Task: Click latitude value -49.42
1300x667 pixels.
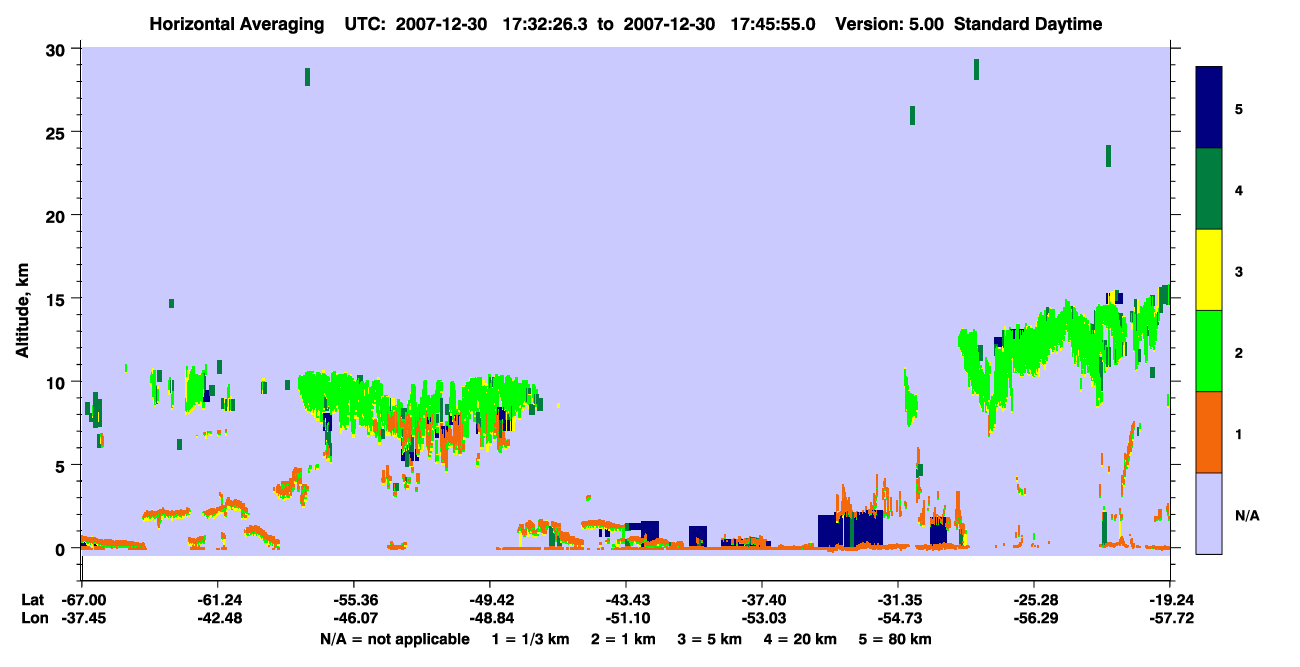Action: click(x=489, y=600)
